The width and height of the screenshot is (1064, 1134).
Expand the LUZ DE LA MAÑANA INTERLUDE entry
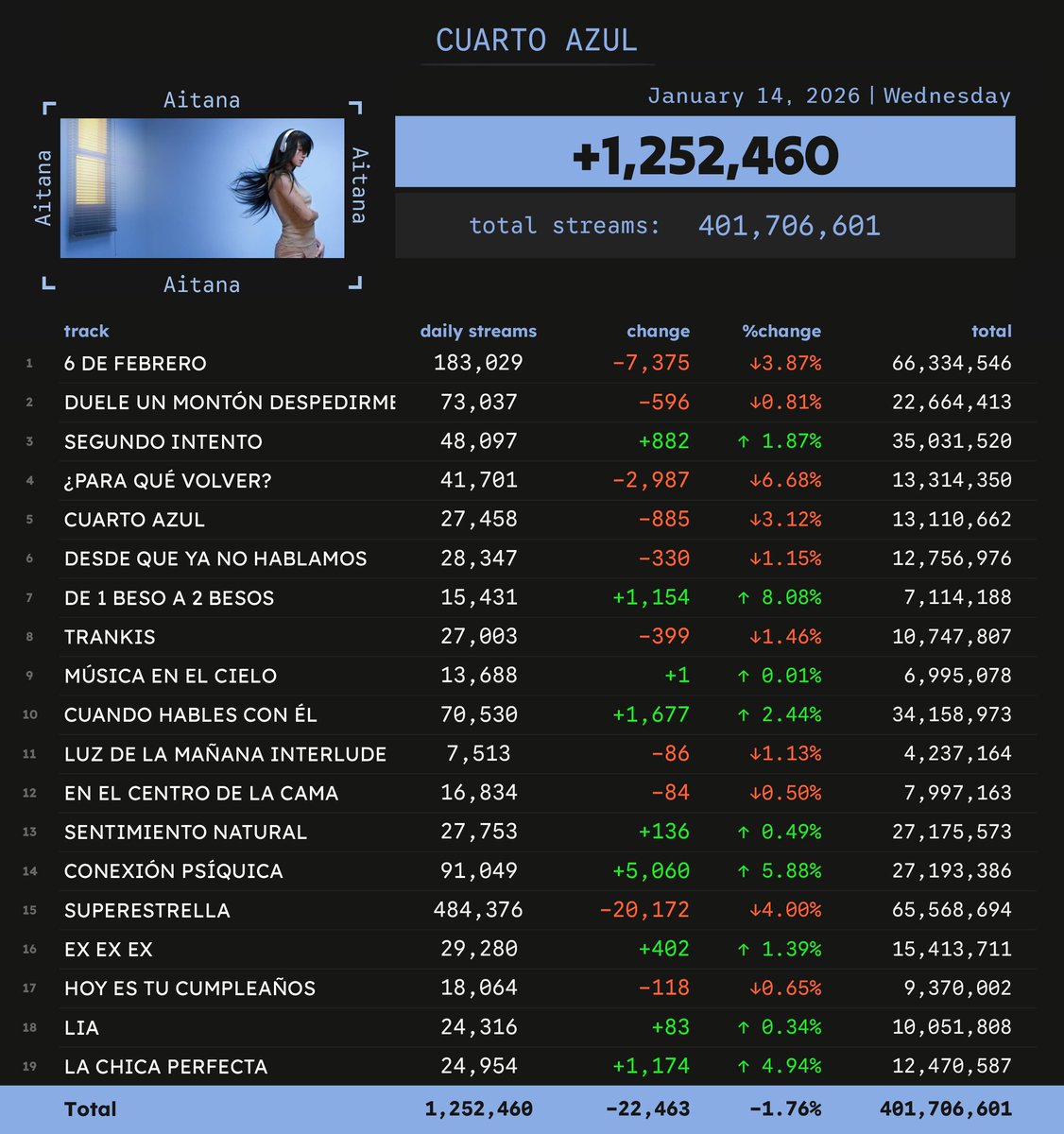tap(225, 753)
